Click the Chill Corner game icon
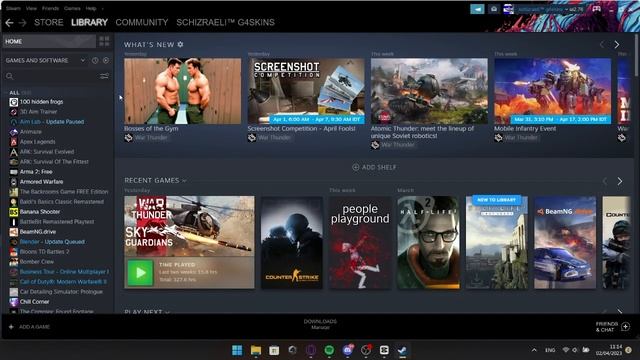640x360 pixels. (13, 302)
